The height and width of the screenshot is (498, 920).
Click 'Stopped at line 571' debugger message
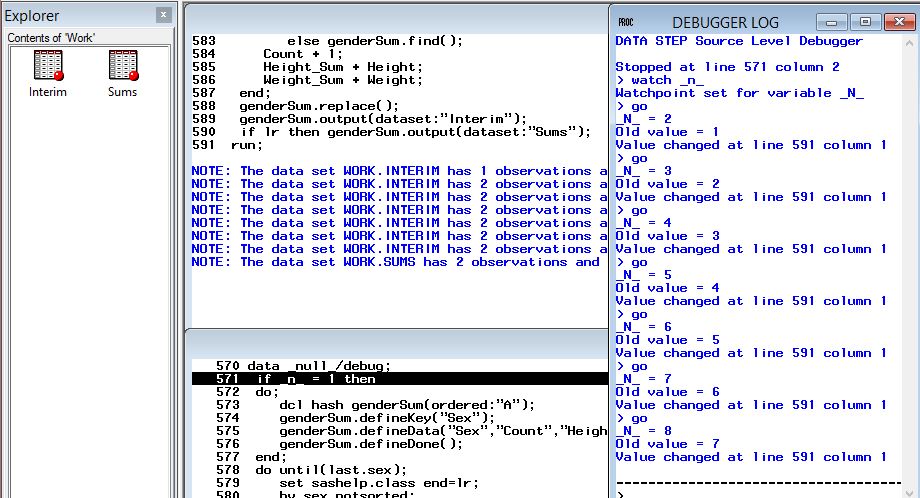[727, 67]
